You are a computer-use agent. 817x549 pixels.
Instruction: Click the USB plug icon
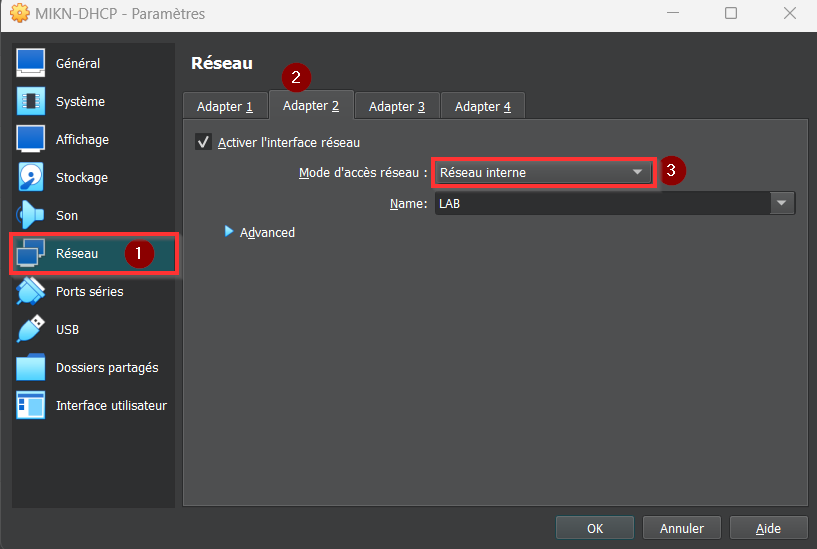coord(31,329)
